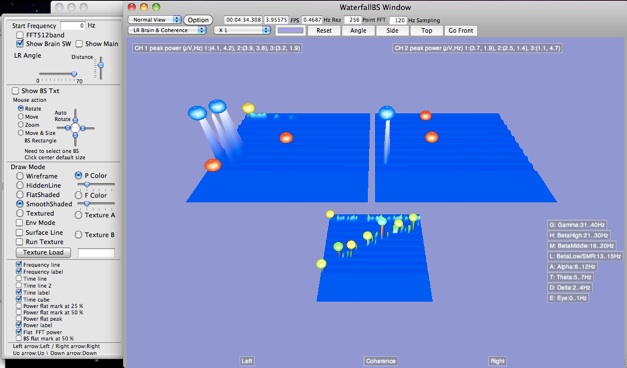Select the Wireframe draw mode
This screenshot has height=368, width=627.
coord(20,176)
